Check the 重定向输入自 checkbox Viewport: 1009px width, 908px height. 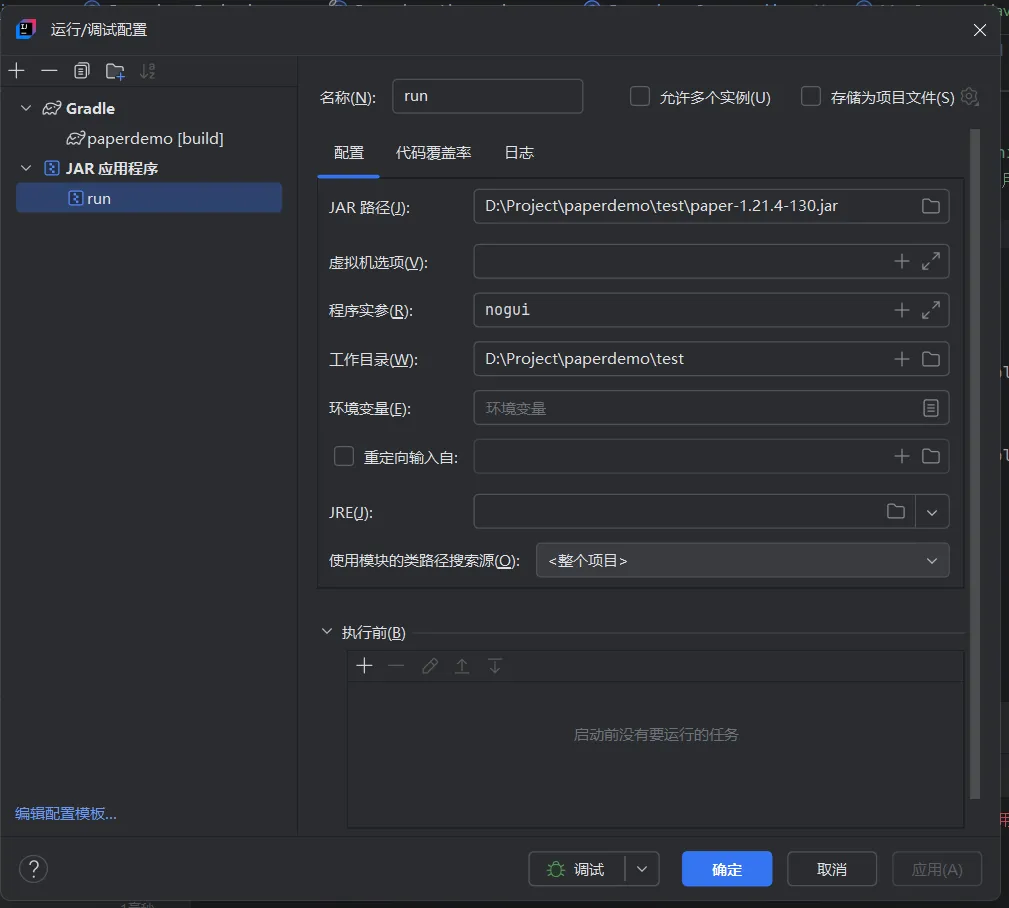point(344,456)
